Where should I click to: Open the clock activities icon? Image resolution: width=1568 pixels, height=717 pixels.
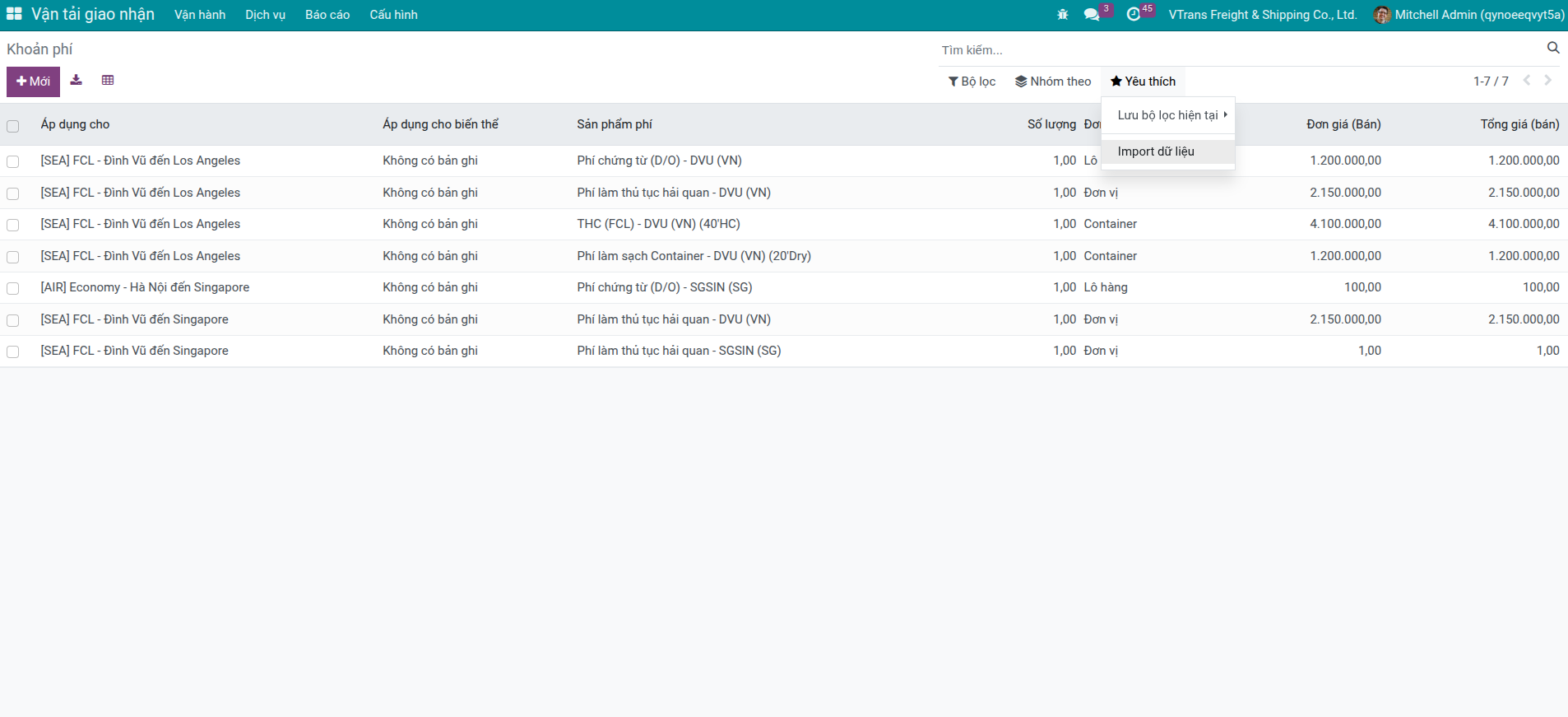1134,15
